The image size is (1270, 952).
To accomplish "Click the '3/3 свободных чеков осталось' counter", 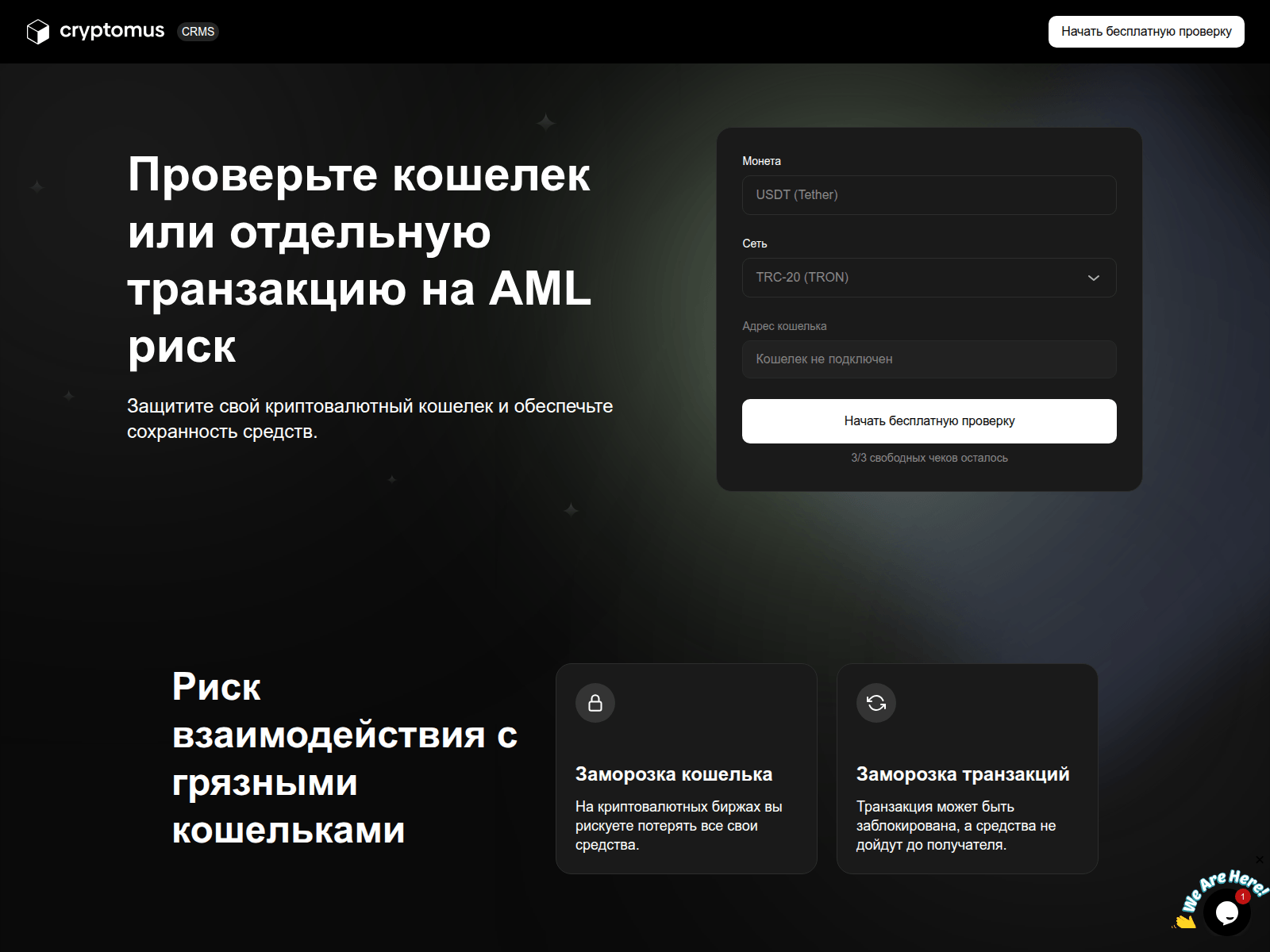I will pyautogui.click(x=929, y=458).
